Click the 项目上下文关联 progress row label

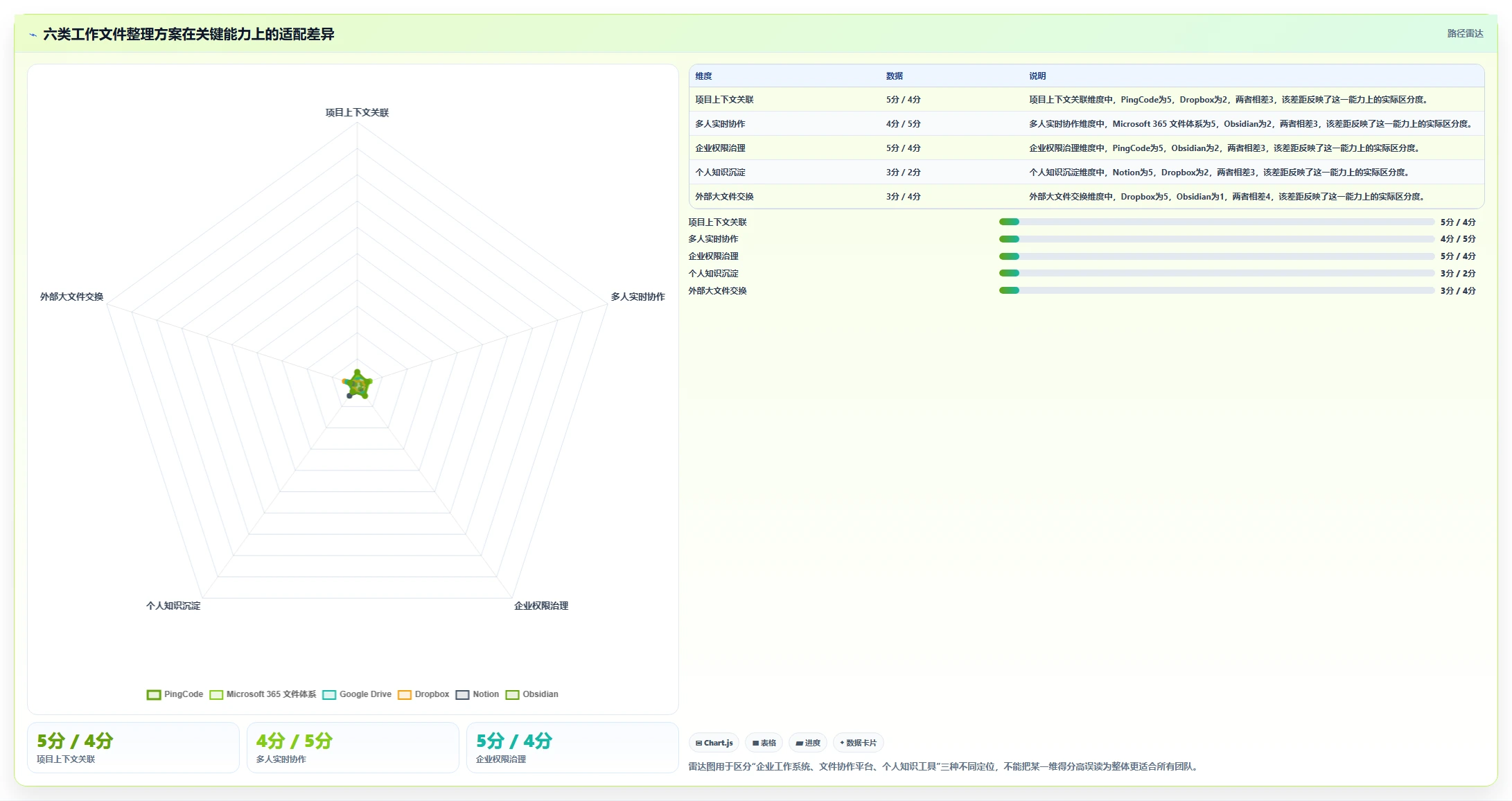click(x=717, y=222)
